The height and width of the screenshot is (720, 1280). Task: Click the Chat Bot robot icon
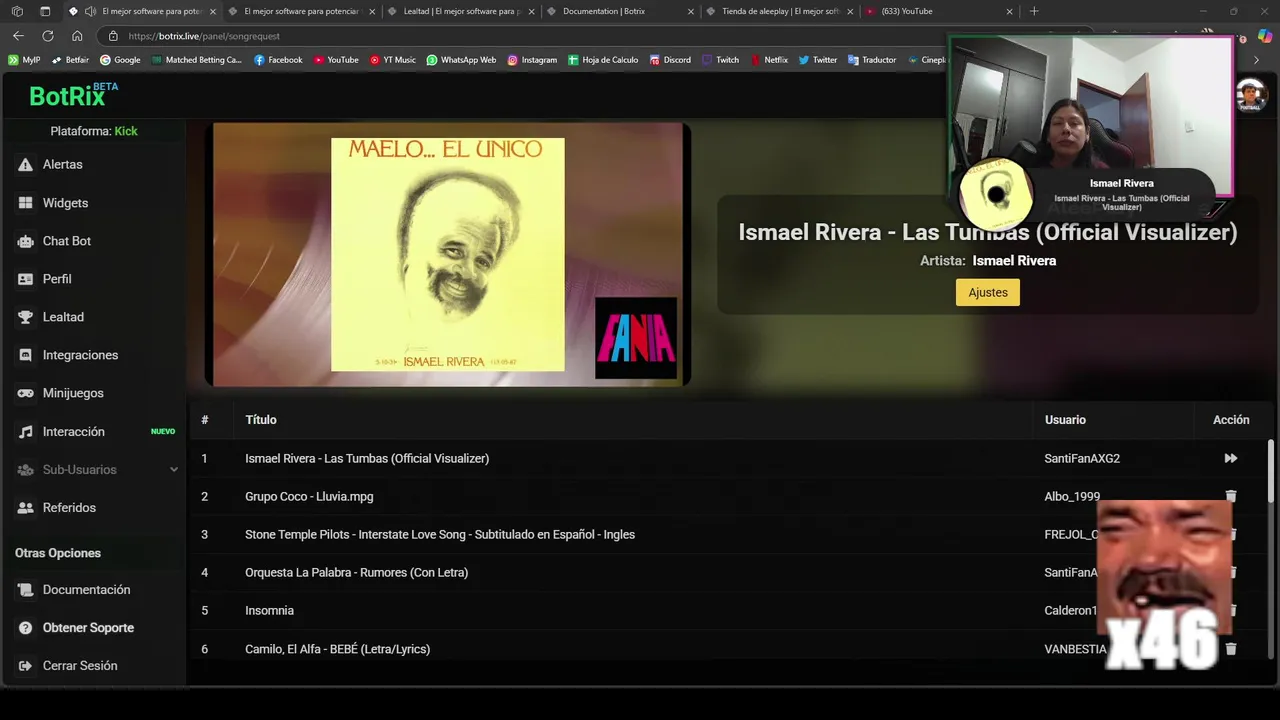pos(25,241)
